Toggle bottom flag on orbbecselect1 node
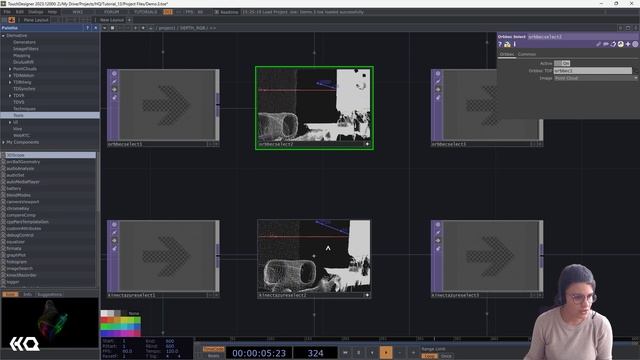Image resolution: width=640 pixels, height=360 pixels. point(114,98)
